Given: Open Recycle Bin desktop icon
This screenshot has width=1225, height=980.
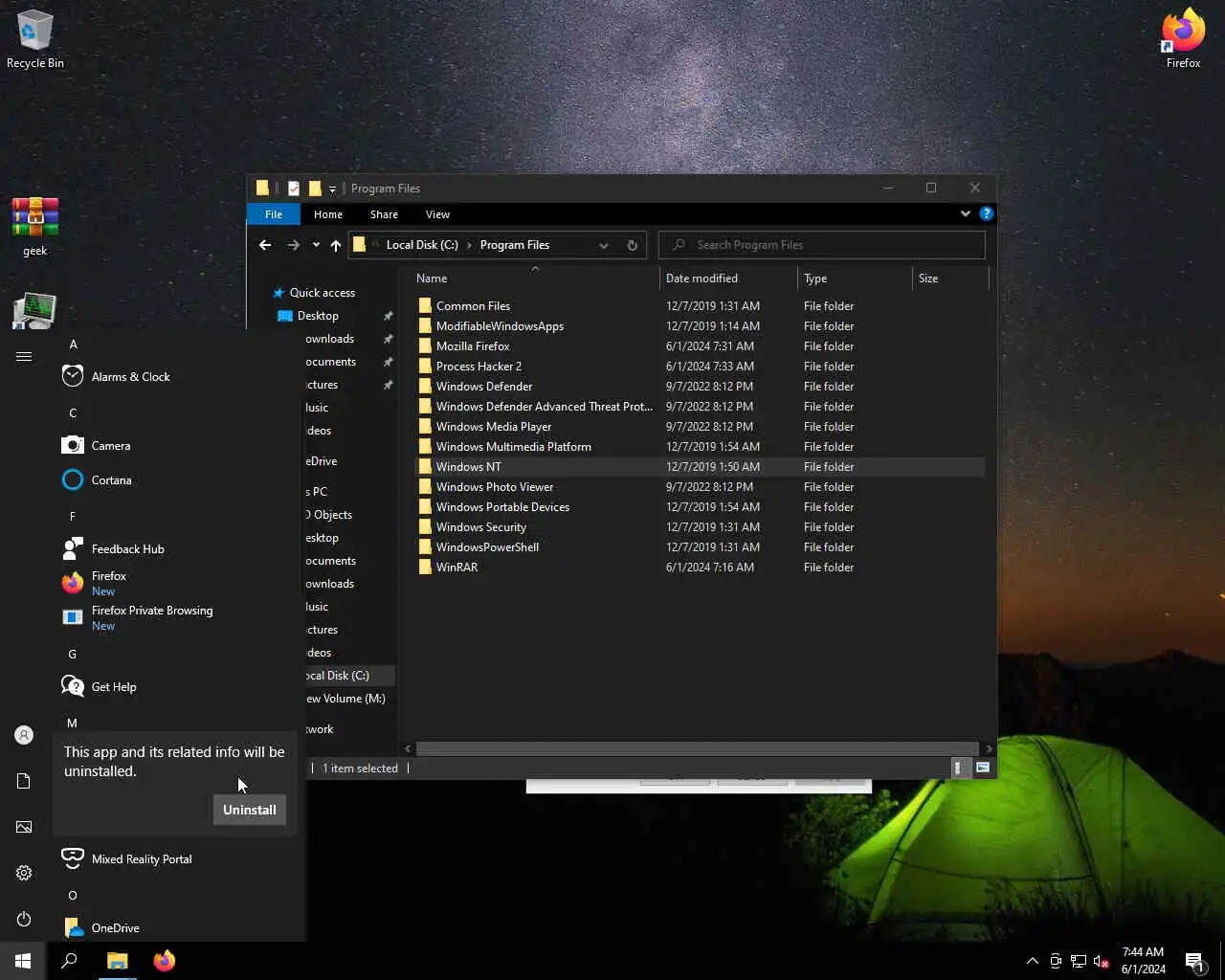Looking at the screenshot, I should [34, 40].
